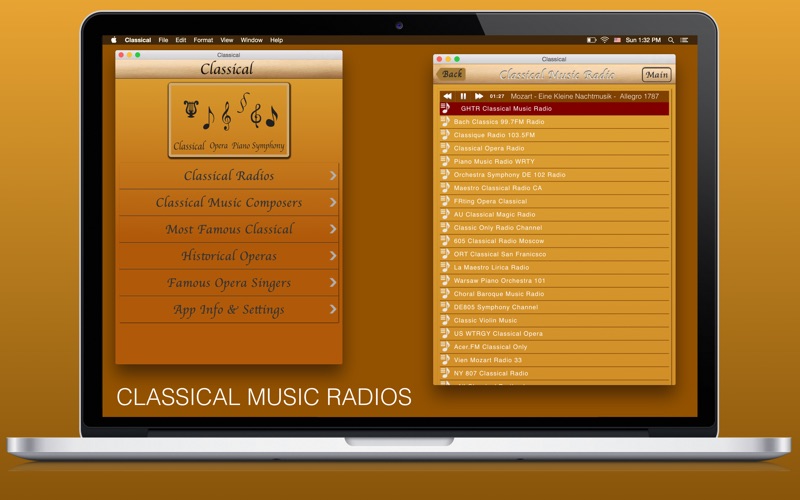Image resolution: width=800 pixels, height=500 pixels.
Task: Click music note icon beside Bach Classics 99.7FM
Action: tap(445, 121)
